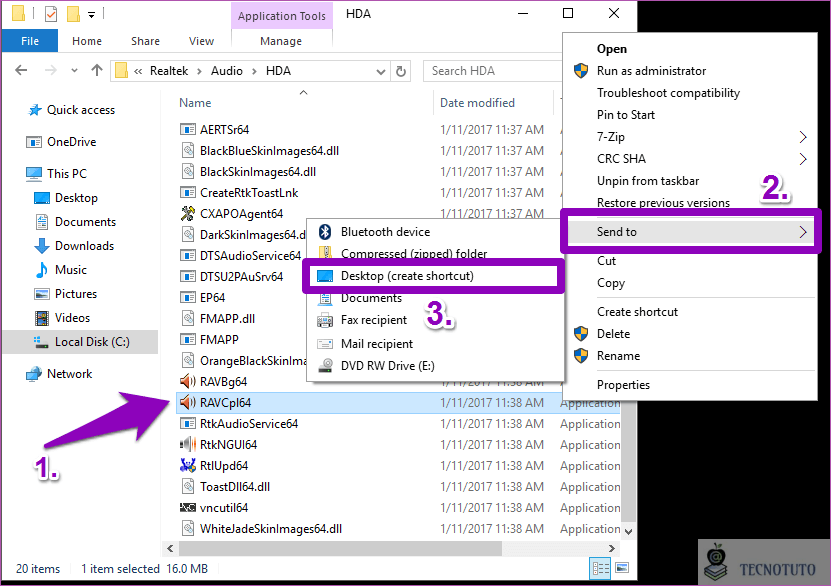Select Local Disk (C:) in sidebar
The height and width of the screenshot is (586, 831).
click(81, 342)
